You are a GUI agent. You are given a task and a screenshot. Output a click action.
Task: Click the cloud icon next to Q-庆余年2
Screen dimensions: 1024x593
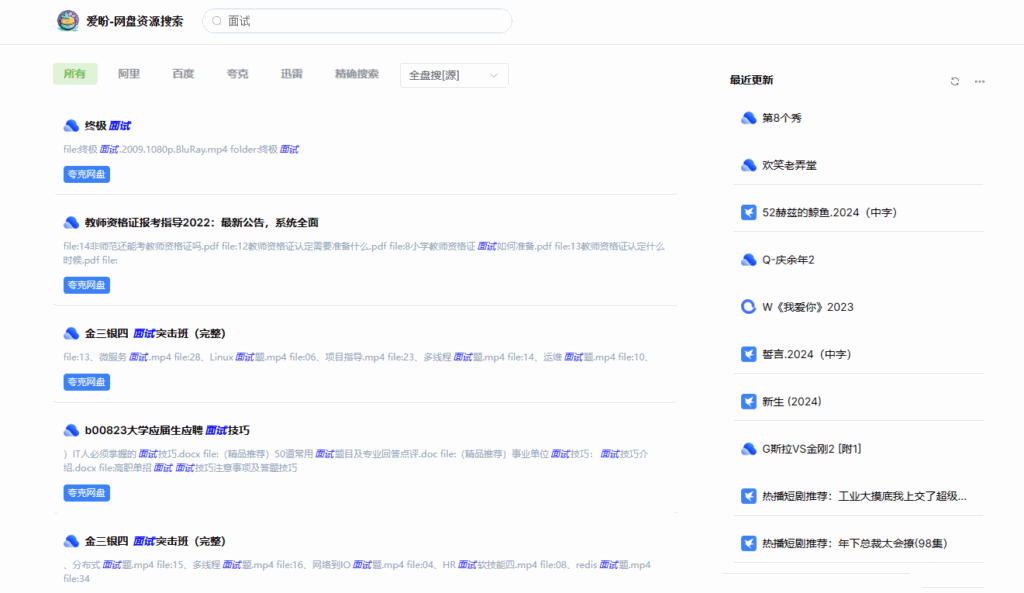coord(748,259)
